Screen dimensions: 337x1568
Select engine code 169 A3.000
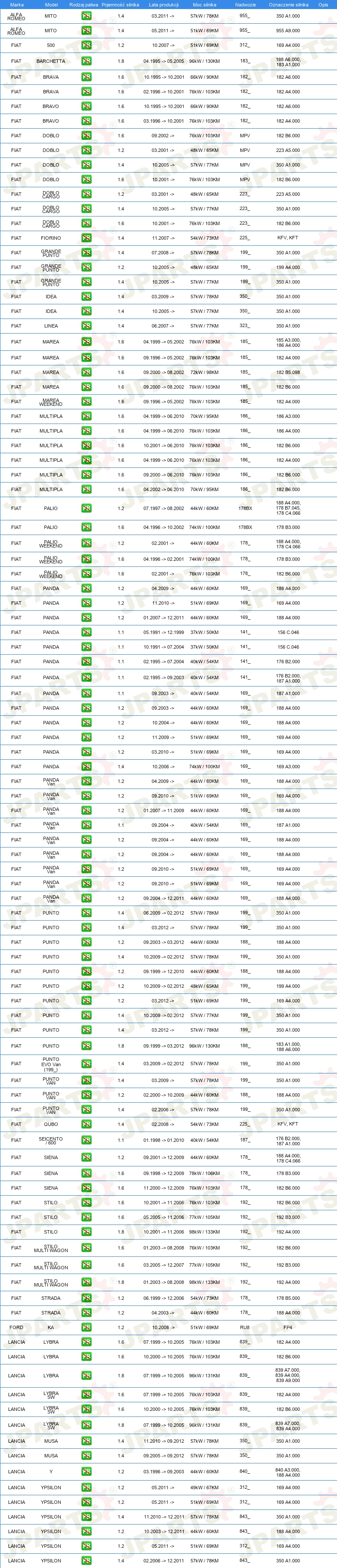pos(287,766)
